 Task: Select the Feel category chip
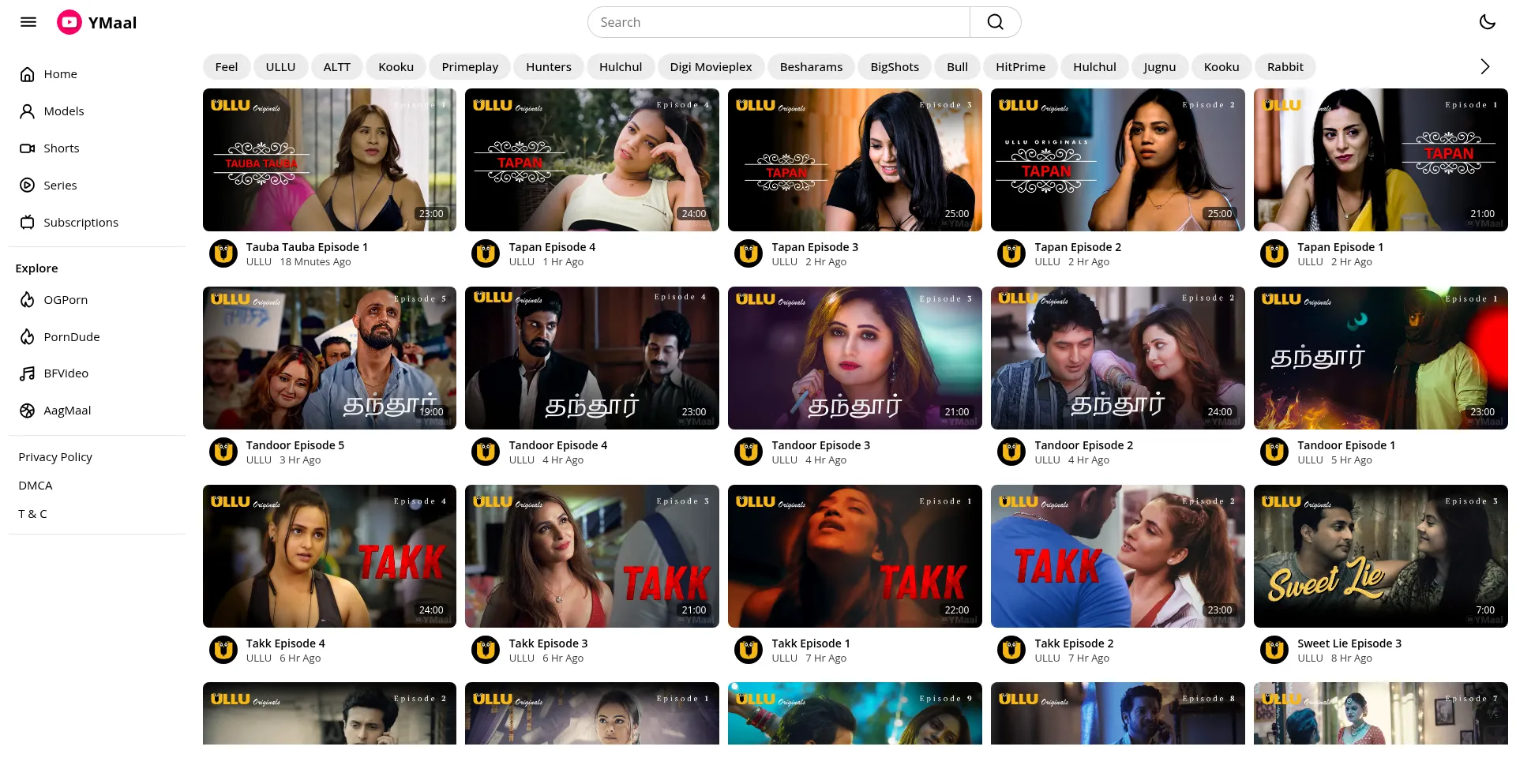[x=227, y=67]
